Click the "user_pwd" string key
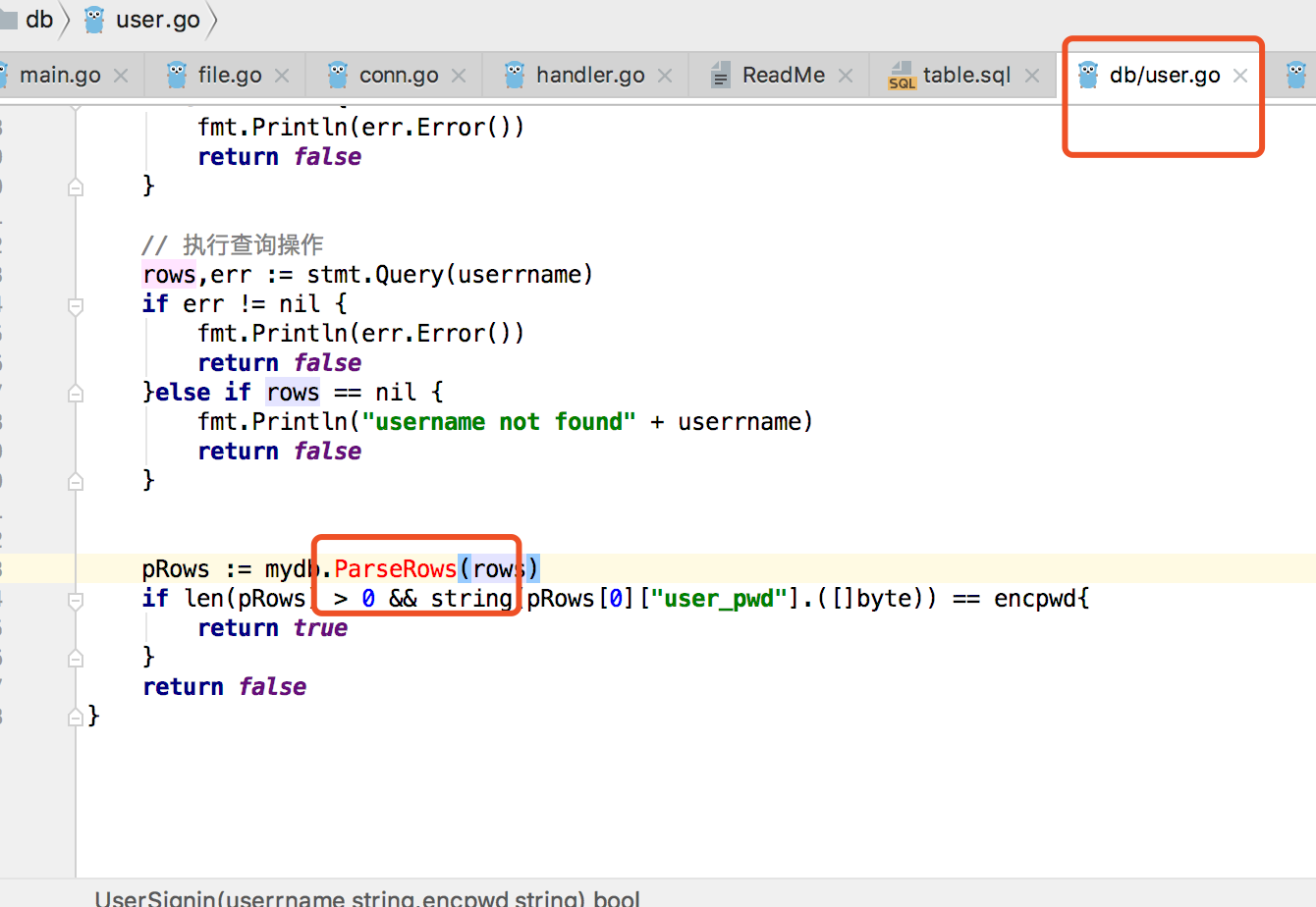 tap(719, 598)
